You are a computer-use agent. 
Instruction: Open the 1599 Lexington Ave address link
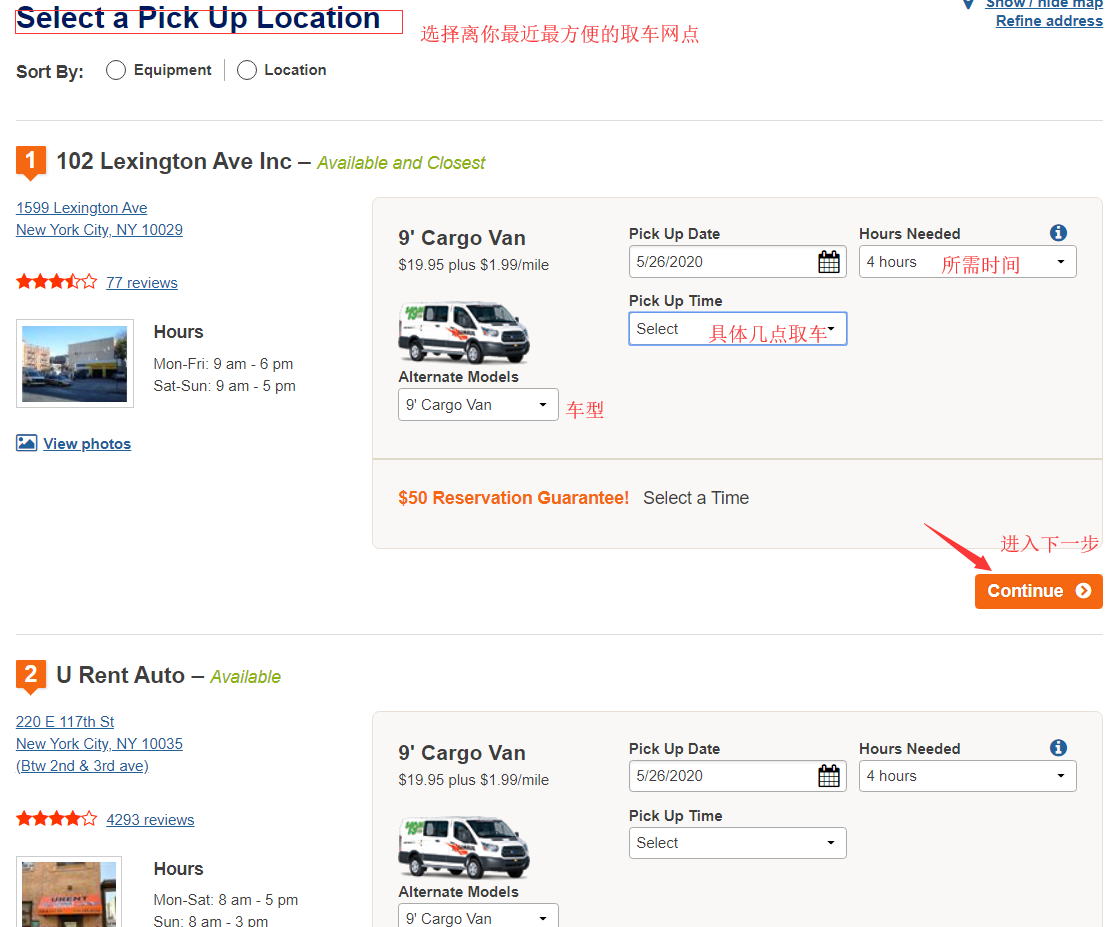click(82, 208)
